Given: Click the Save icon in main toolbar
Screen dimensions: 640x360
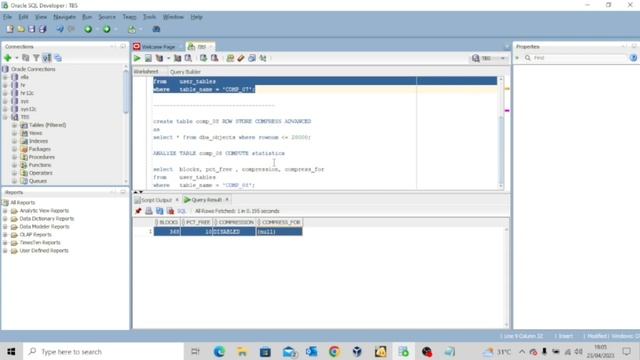Looking at the screenshot, I should (31, 29).
